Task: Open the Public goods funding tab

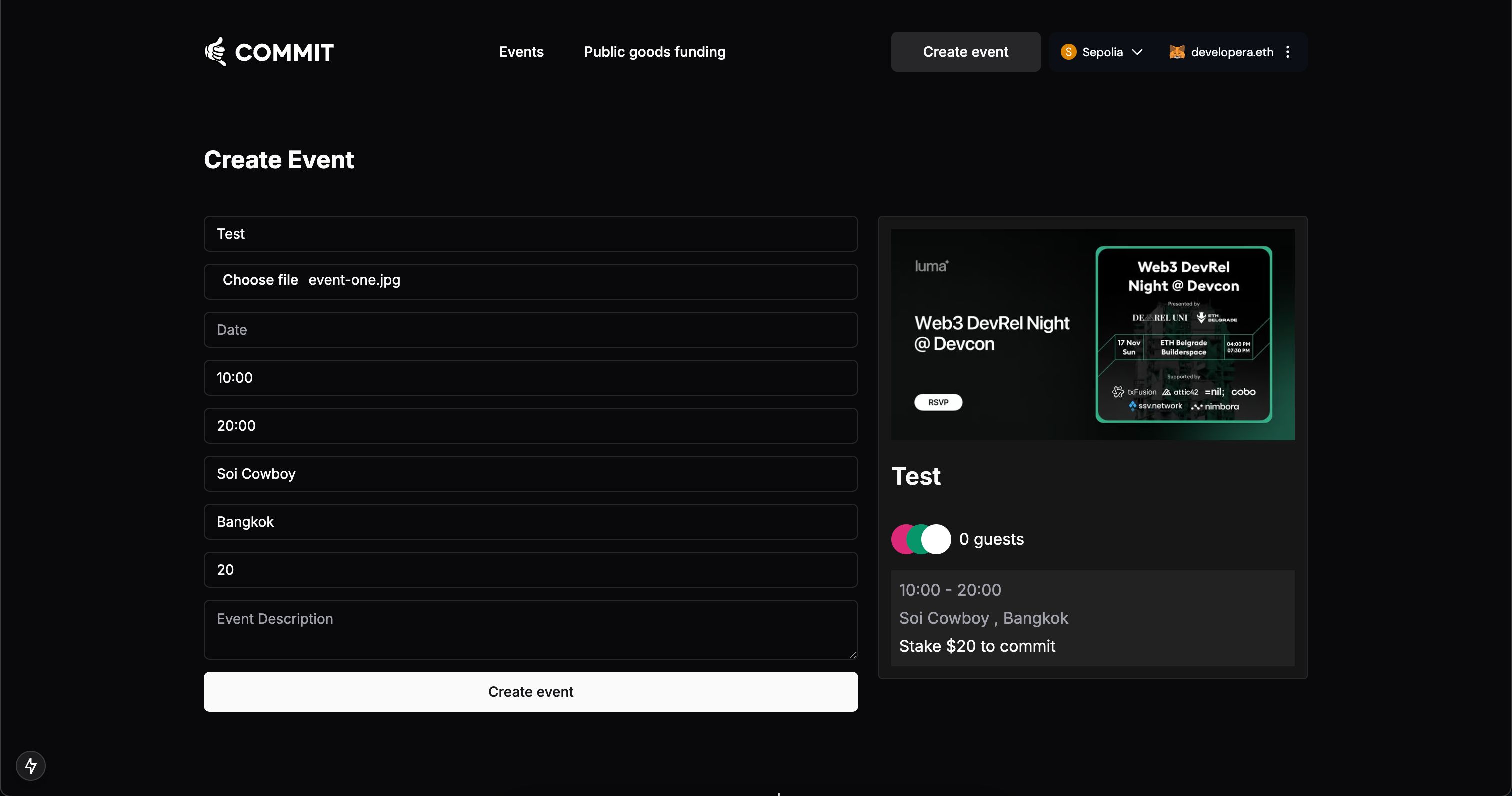Action: pos(655,52)
